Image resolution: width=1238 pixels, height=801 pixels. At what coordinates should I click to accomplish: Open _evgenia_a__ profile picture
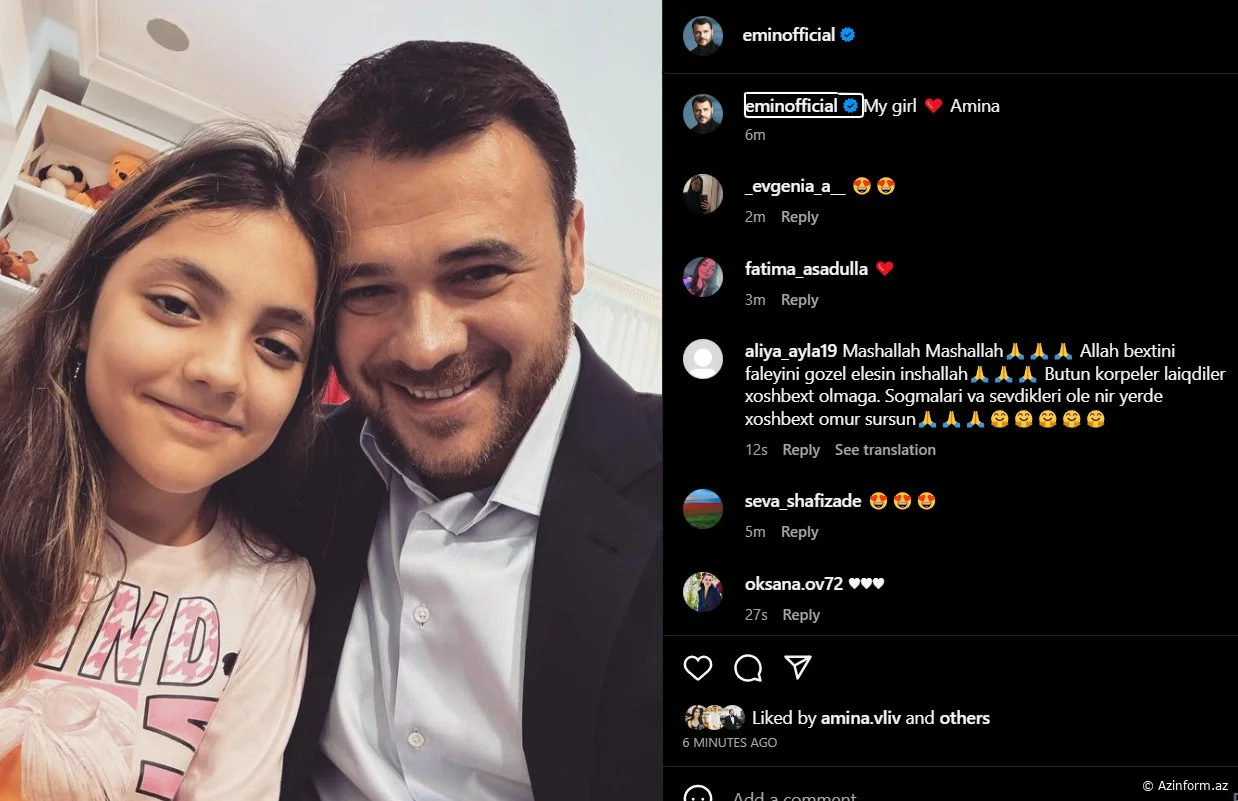point(702,194)
